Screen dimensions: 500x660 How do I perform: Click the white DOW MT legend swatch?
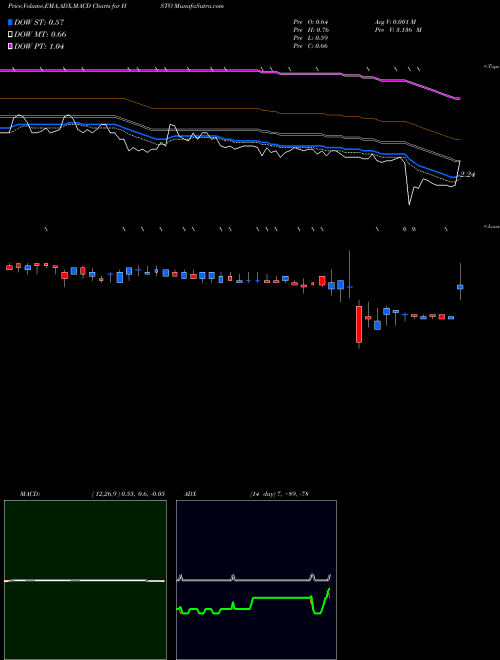pyautogui.click(x=11, y=35)
